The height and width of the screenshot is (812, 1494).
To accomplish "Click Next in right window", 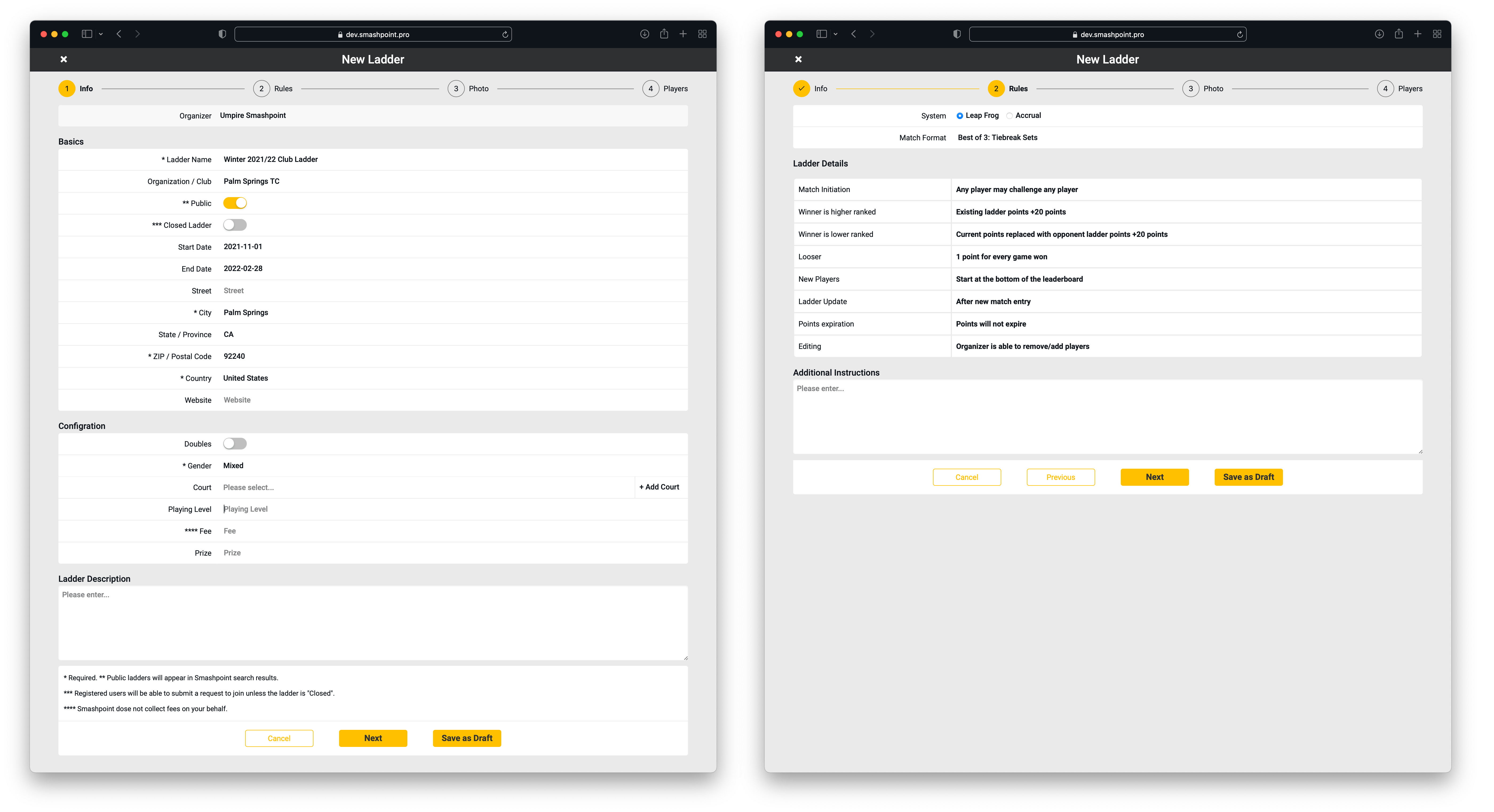I will click(1155, 477).
